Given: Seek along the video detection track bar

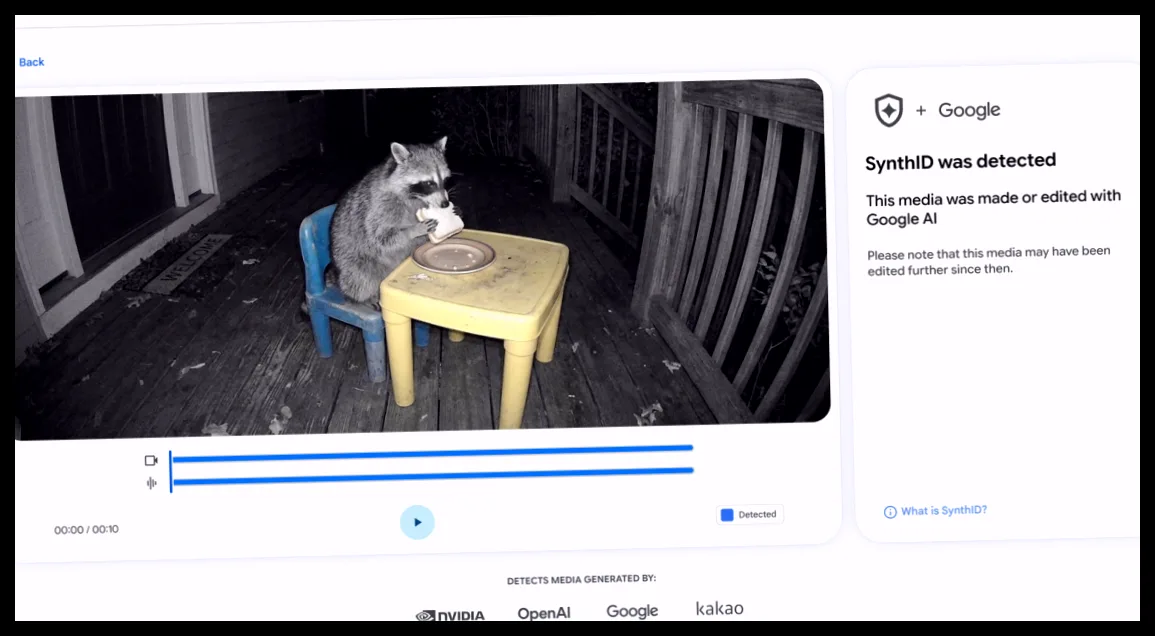Looking at the screenshot, I should (432, 453).
